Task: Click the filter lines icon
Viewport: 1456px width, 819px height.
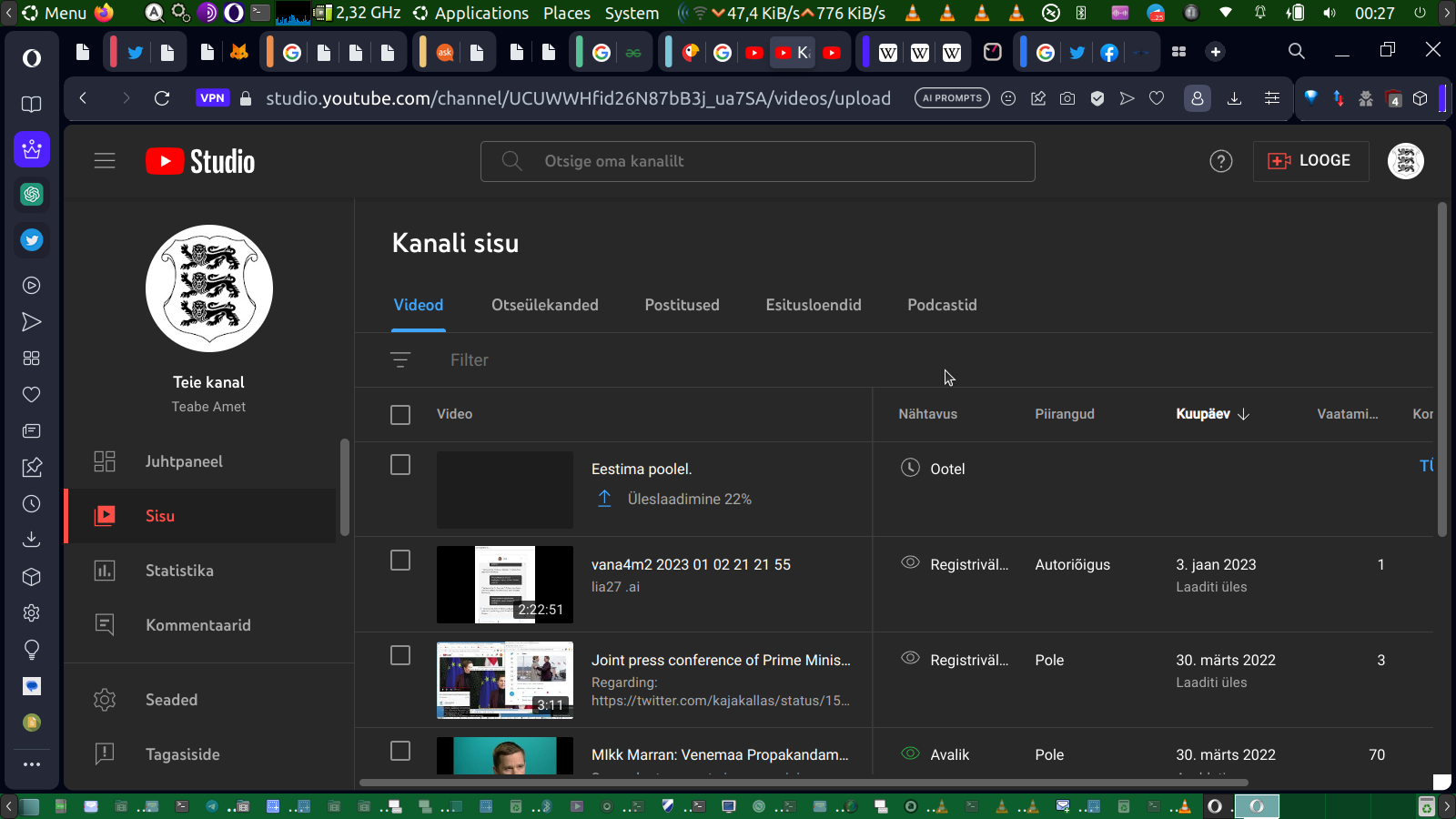Action: [400, 360]
